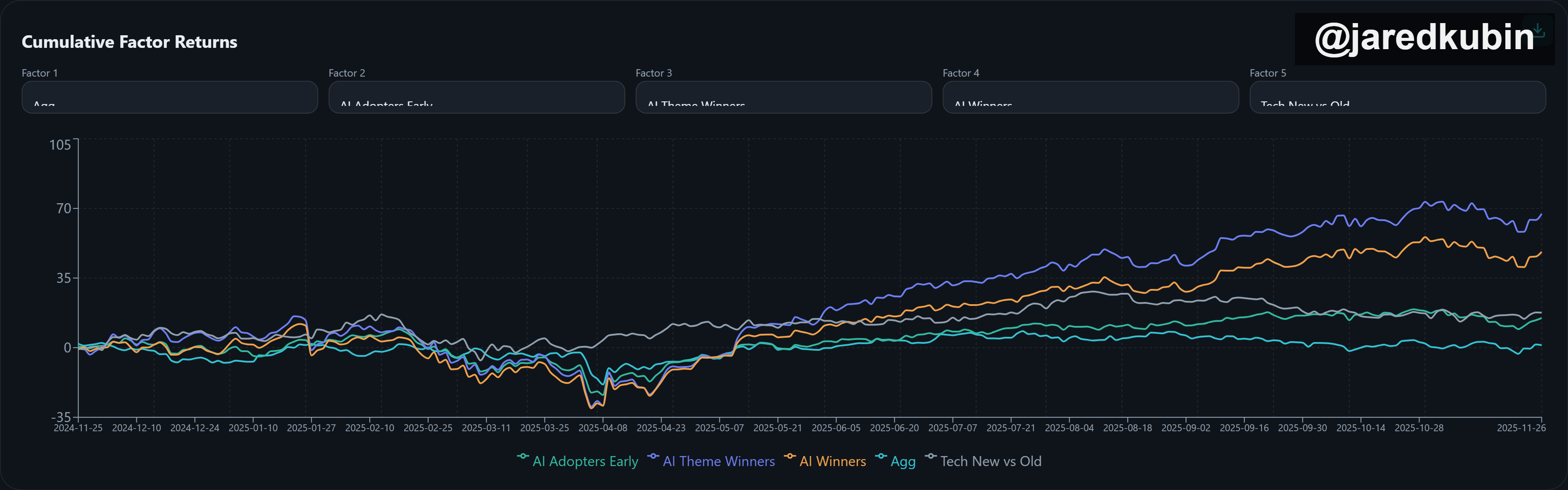Toggle AI Adopters Early series label
1568x490 pixels.
pos(585,461)
